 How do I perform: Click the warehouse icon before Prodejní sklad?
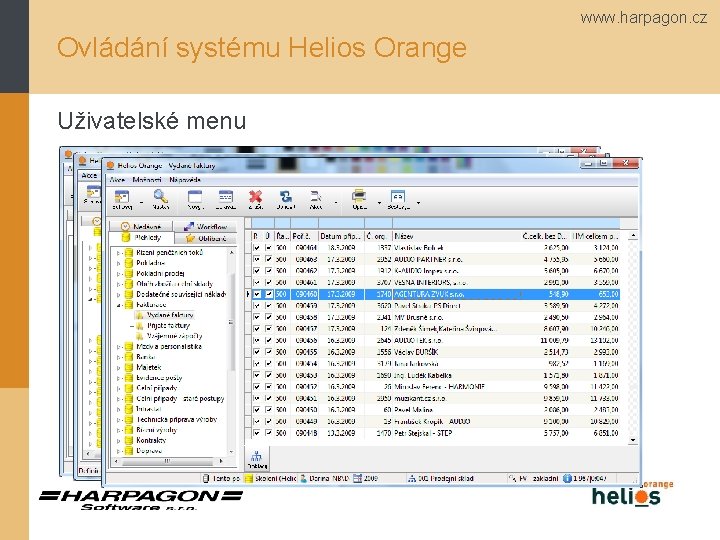412,478
